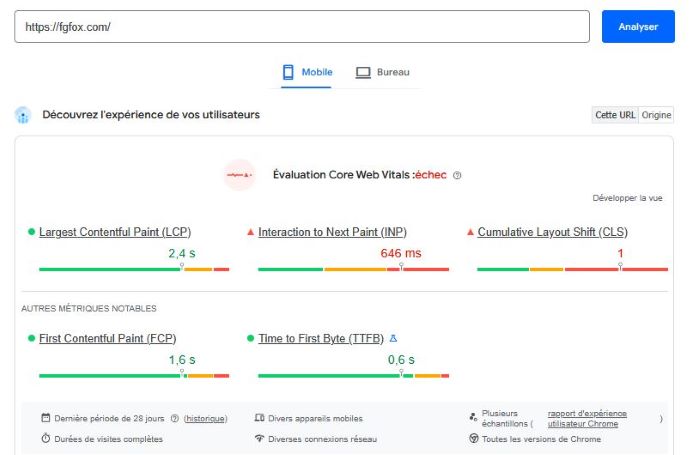Click the red triangle next to INP
Screen dimensions: 700x455
click(250, 232)
